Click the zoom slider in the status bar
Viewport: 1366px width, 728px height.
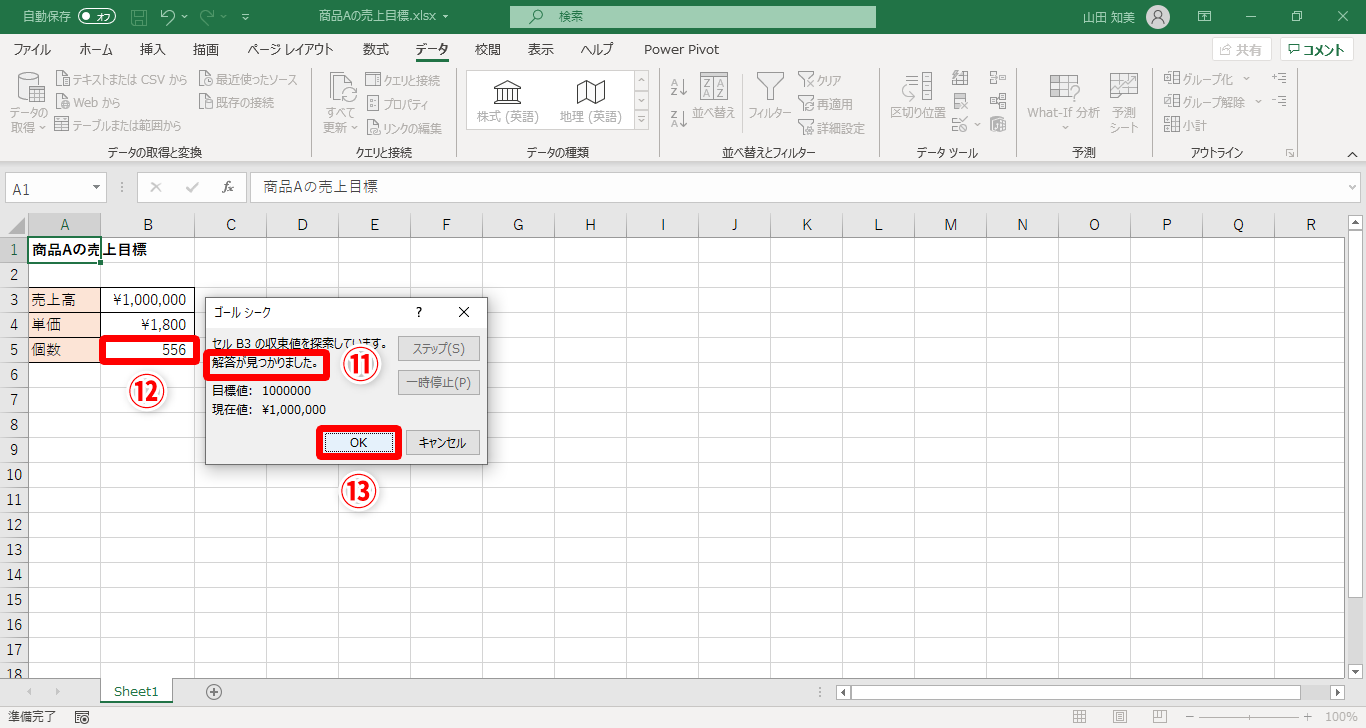click(1248, 717)
